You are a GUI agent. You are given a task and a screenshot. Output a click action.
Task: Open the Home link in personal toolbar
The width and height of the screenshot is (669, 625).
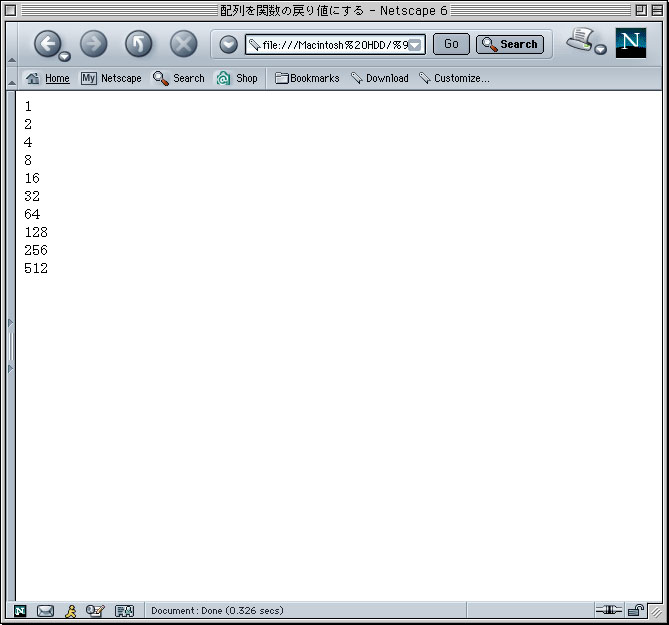[x=57, y=78]
